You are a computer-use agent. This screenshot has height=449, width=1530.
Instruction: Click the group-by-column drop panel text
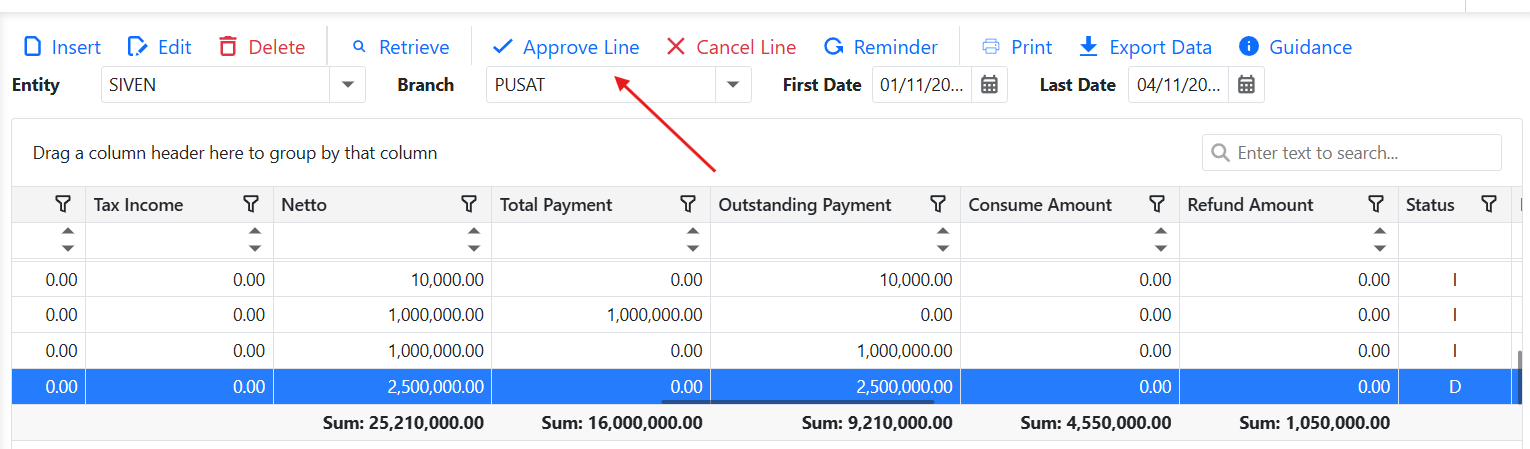(x=235, y=153)
